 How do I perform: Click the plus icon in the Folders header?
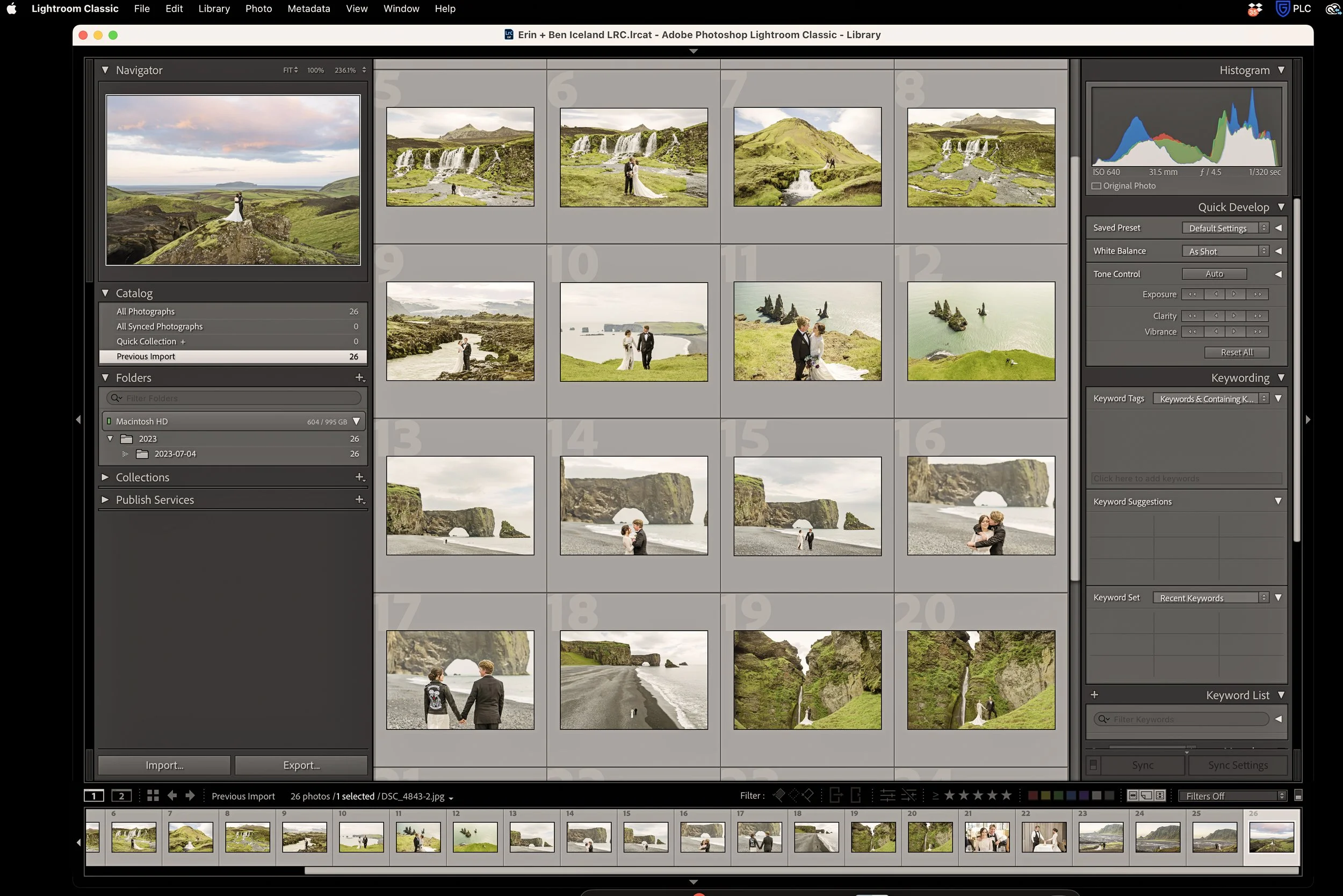[x=359, y=378]
